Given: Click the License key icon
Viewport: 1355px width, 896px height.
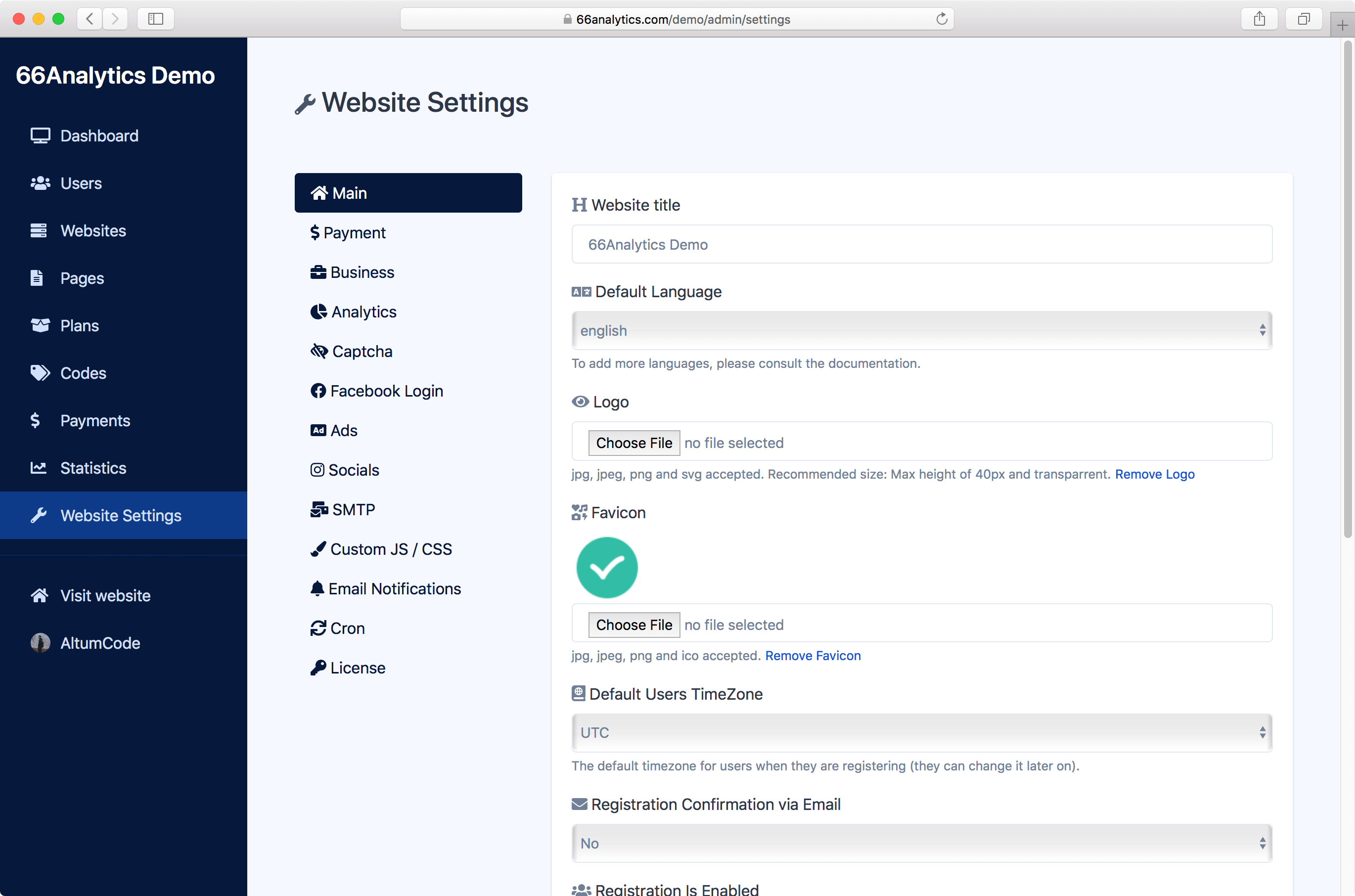Looking at the screenshot, I should pos(318,668).
